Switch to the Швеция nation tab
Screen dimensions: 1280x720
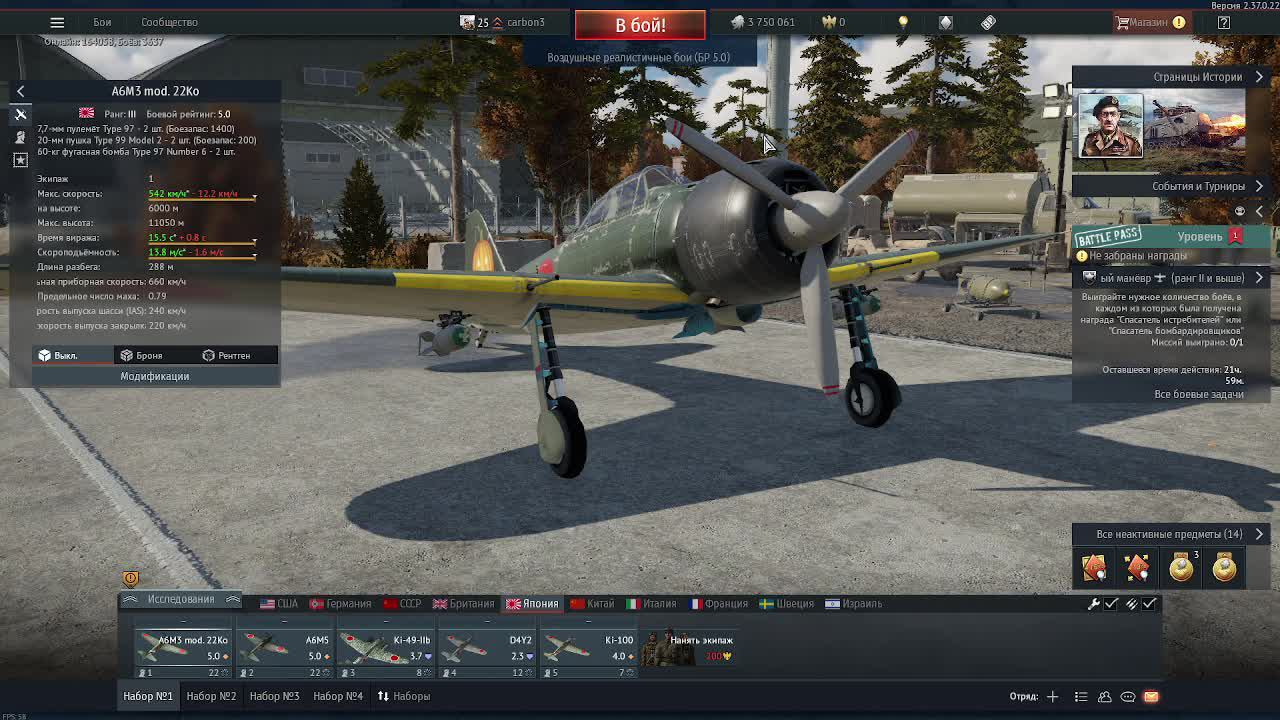786,604
